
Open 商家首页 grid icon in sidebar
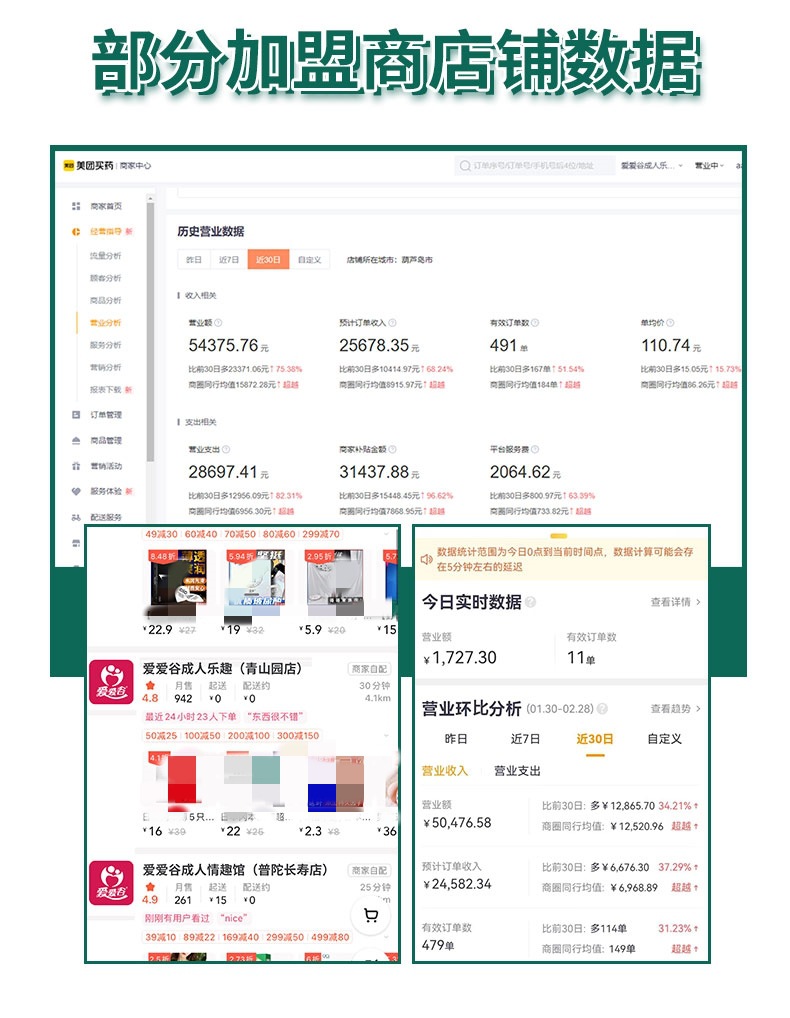tap(76, 206)
